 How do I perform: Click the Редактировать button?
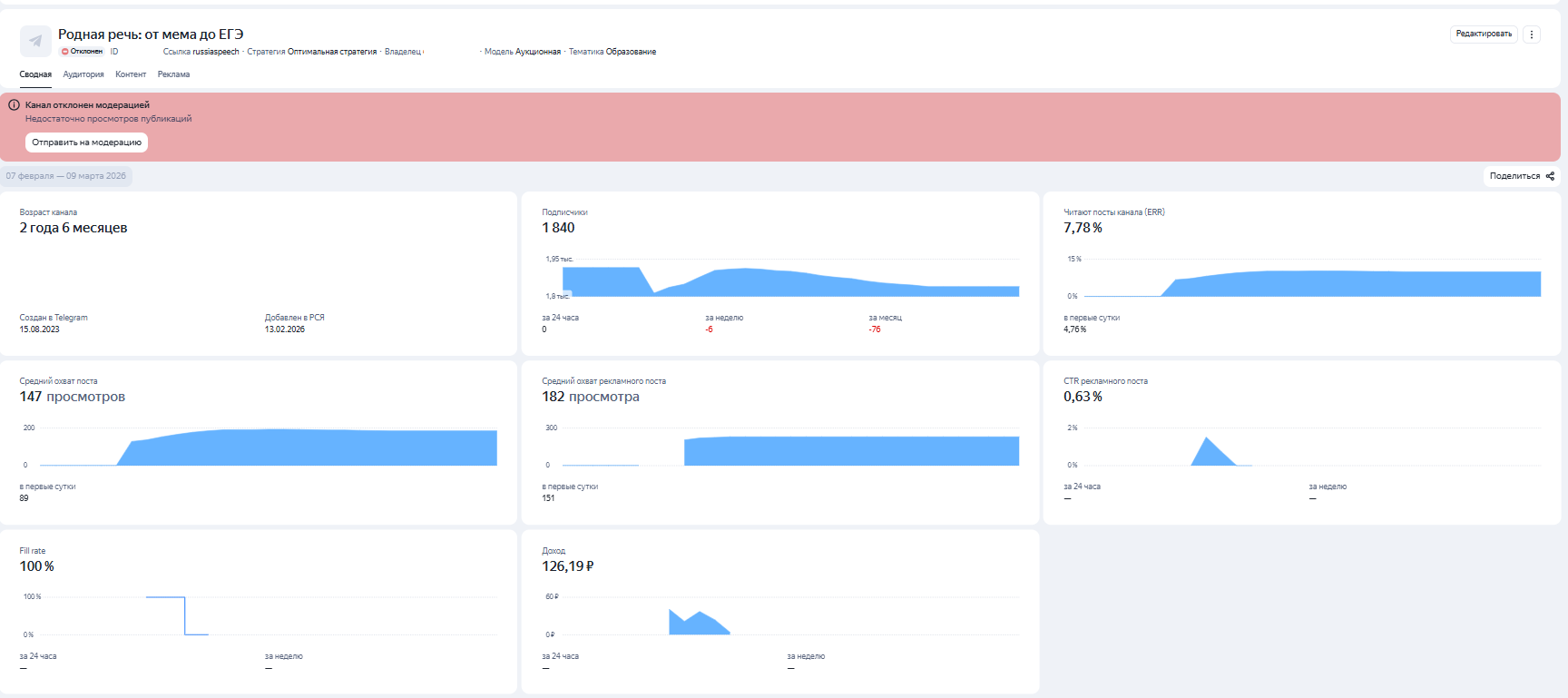point(1484,34)
